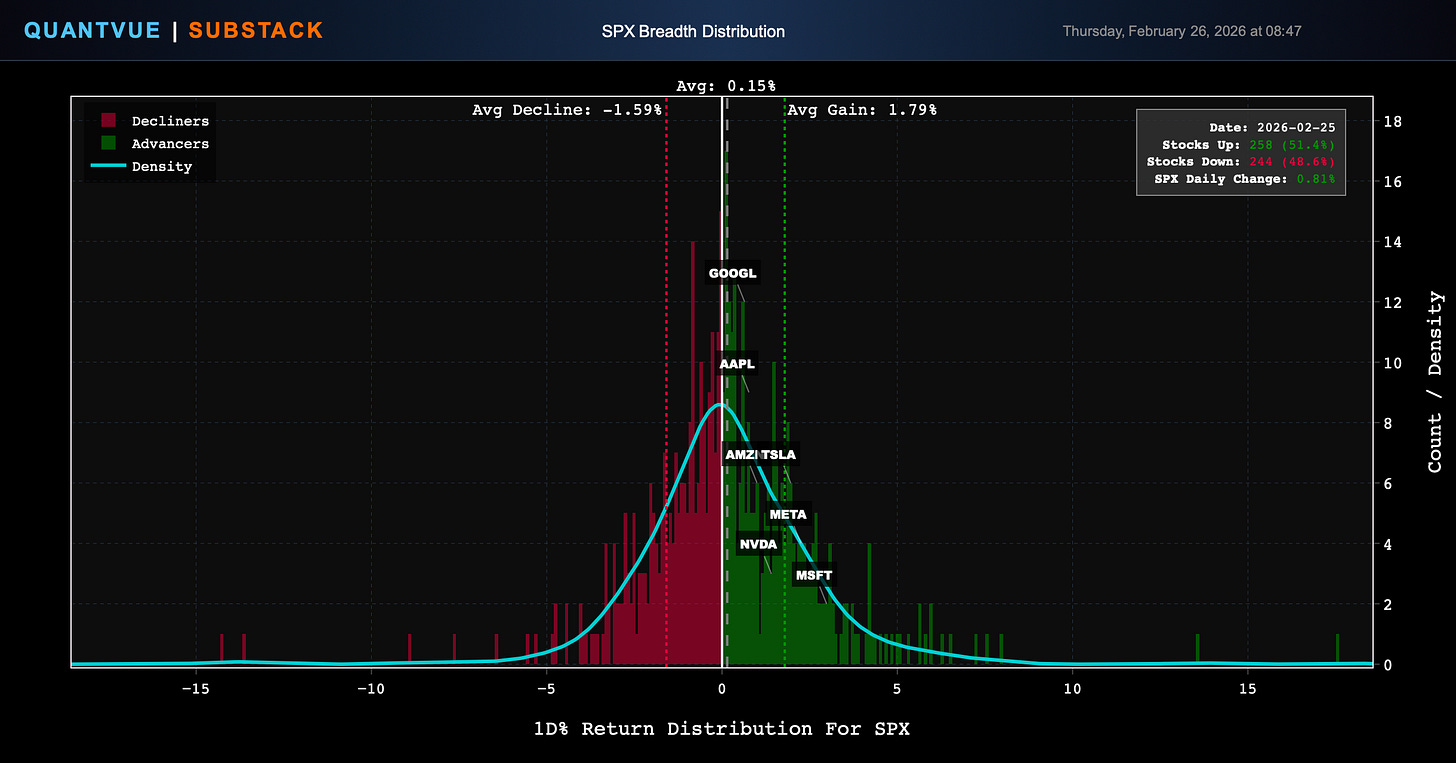Click the y-axis tick label 14
Screen dimensions: 1456x763
click(1392, 242)
